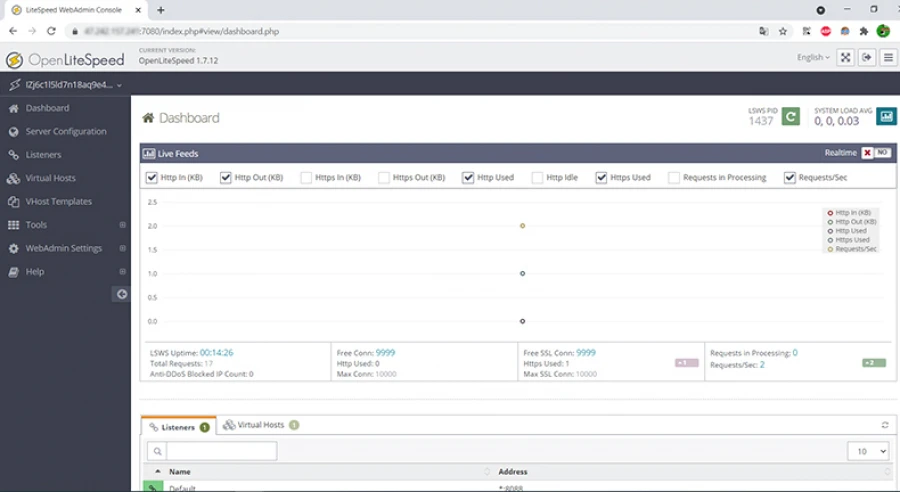Click the Requests/Sec legend marker
This screenshot has height=492, width=900.
830,250
